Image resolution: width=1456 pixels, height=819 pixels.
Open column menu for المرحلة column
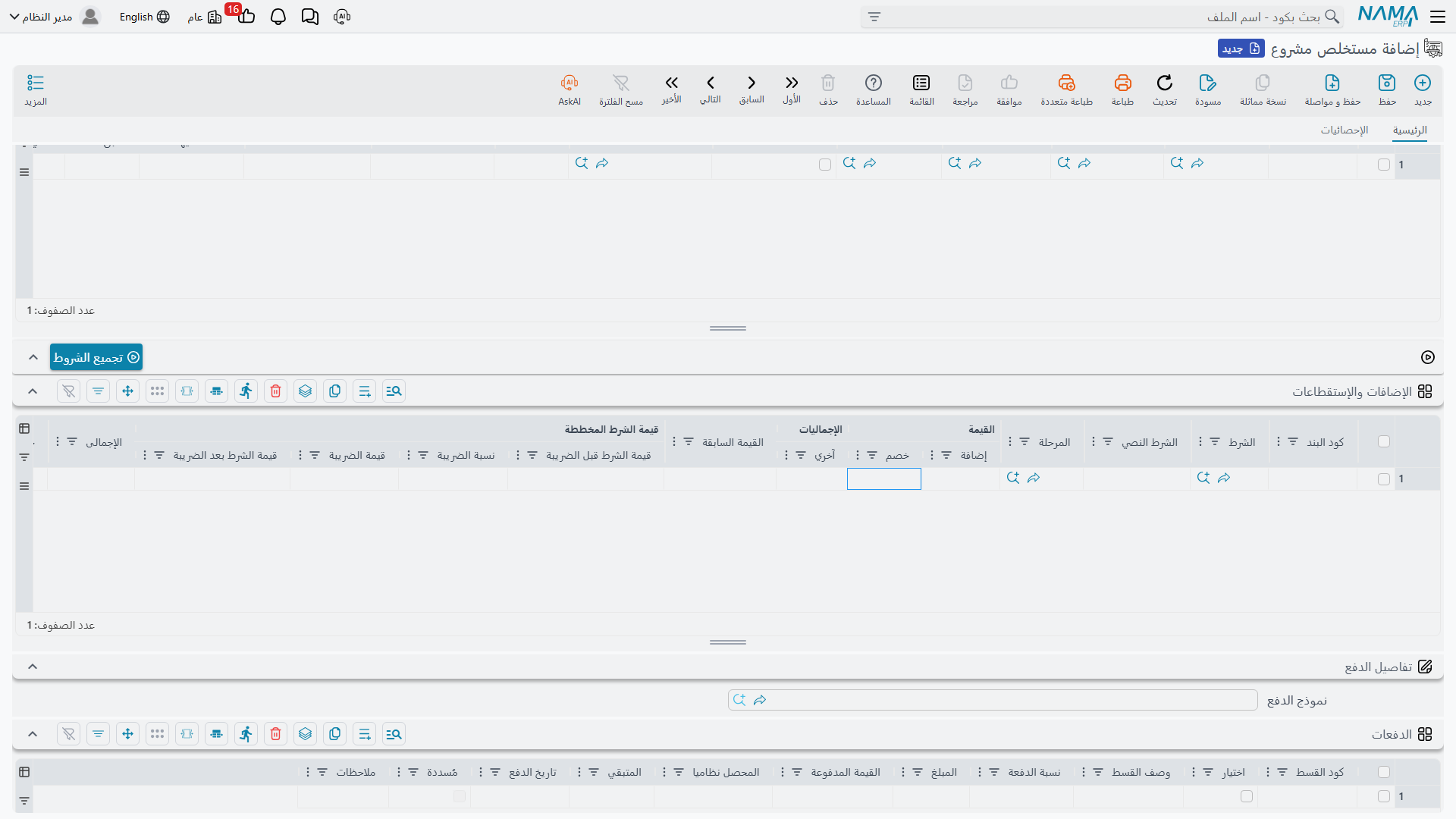(x=1010, y=441)
